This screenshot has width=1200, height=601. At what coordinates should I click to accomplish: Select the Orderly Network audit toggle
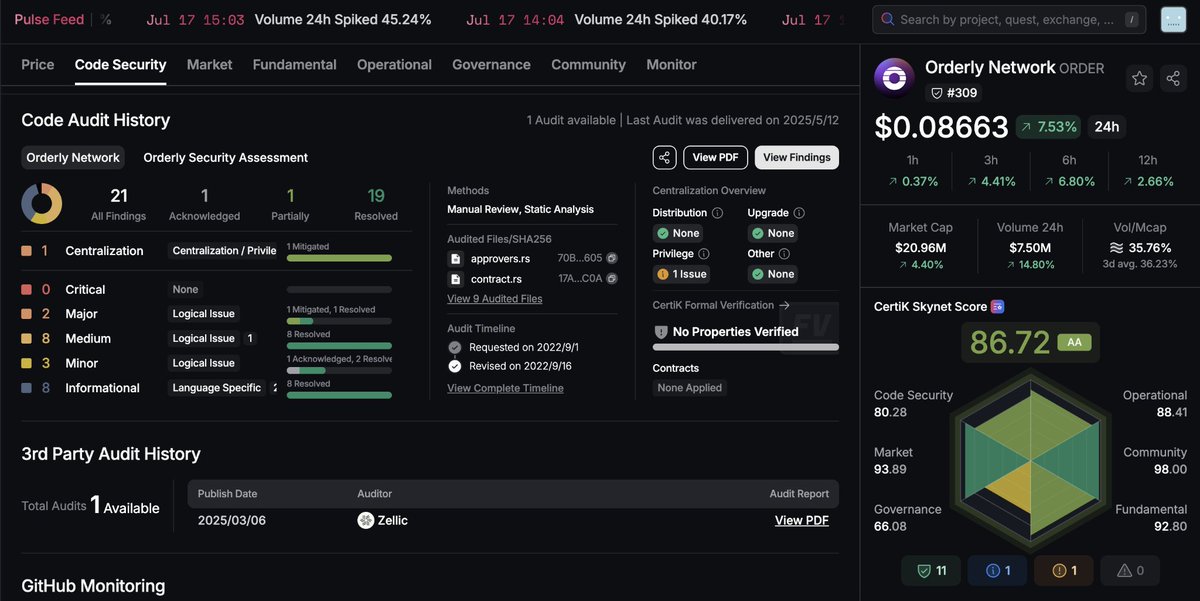73,158
